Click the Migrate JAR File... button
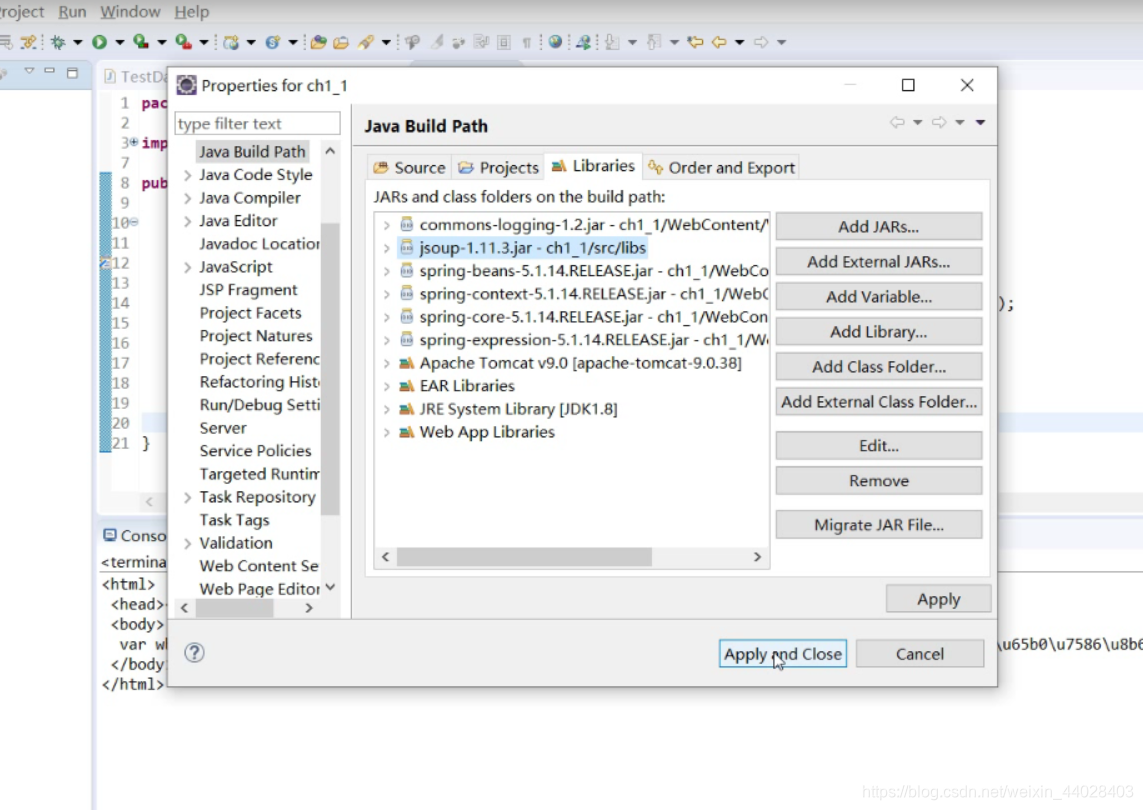1143x810 pixels. [878, 525]
